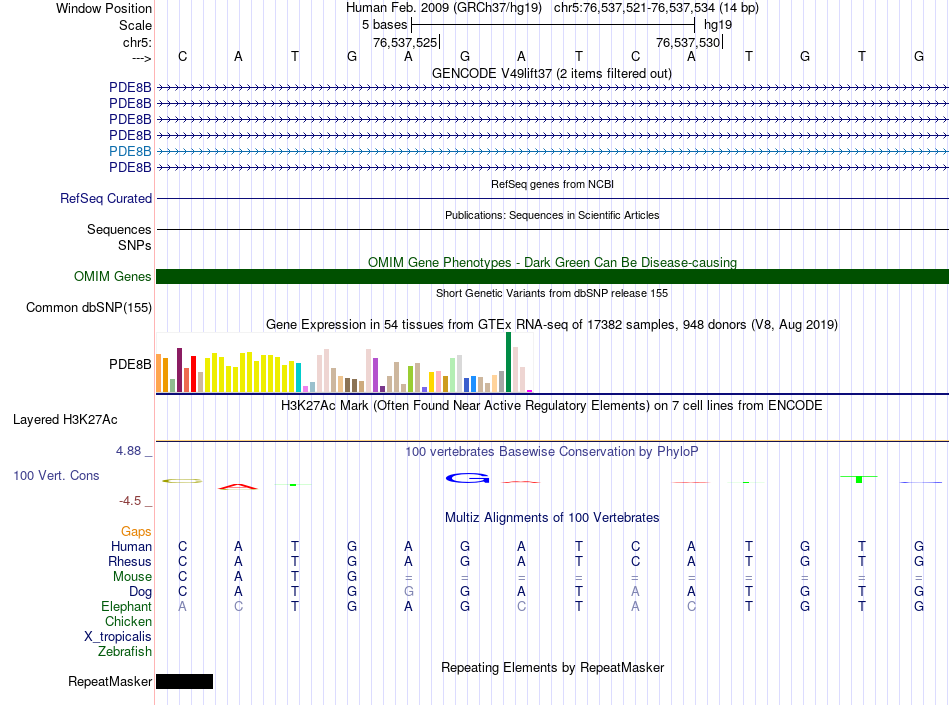
Task: Open the 100 Vert. Cons track label
Action: click(x=56, y=476)
